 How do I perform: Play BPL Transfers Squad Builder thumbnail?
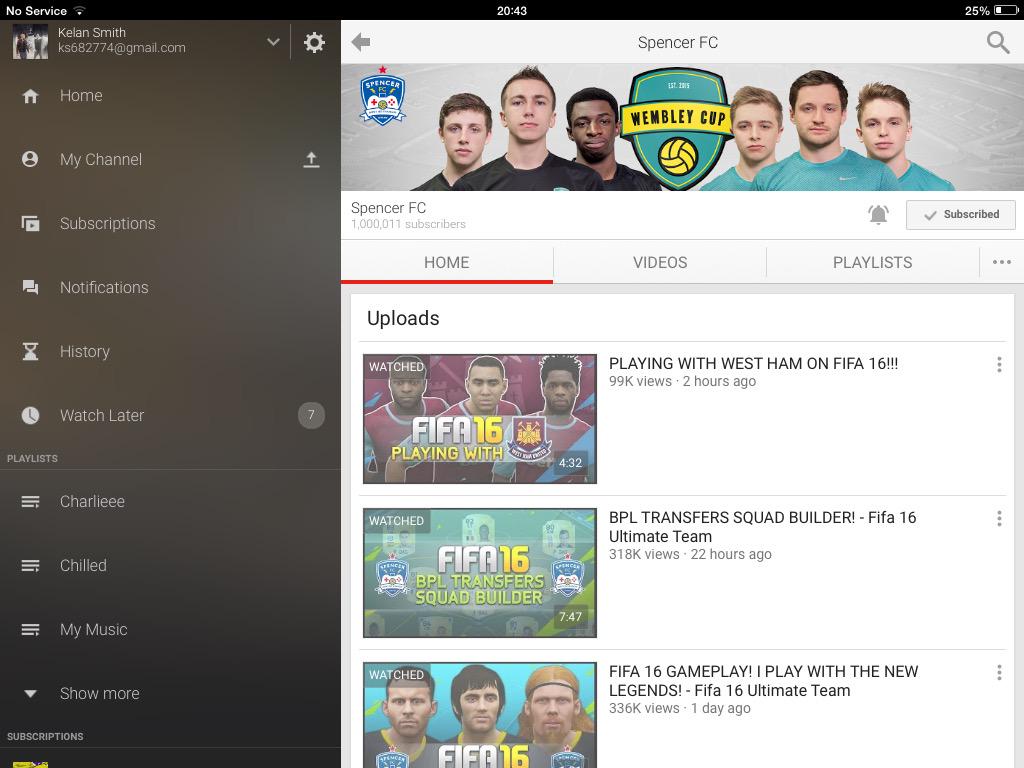point(480,573)
